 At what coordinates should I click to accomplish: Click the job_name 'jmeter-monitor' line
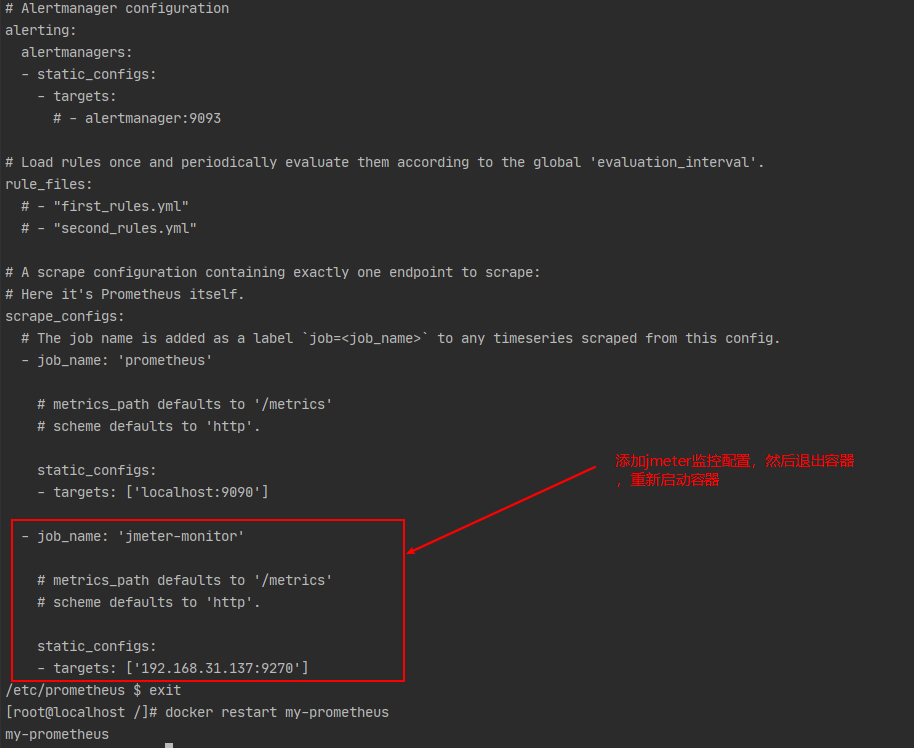coord(133,536)
